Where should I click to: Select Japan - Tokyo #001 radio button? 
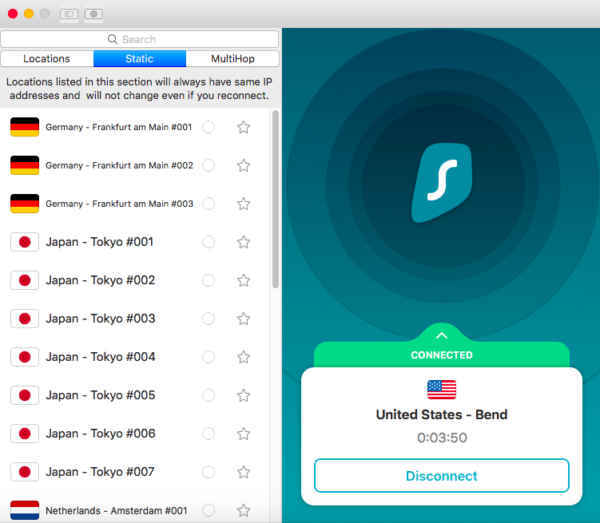[x=209, y=242]
